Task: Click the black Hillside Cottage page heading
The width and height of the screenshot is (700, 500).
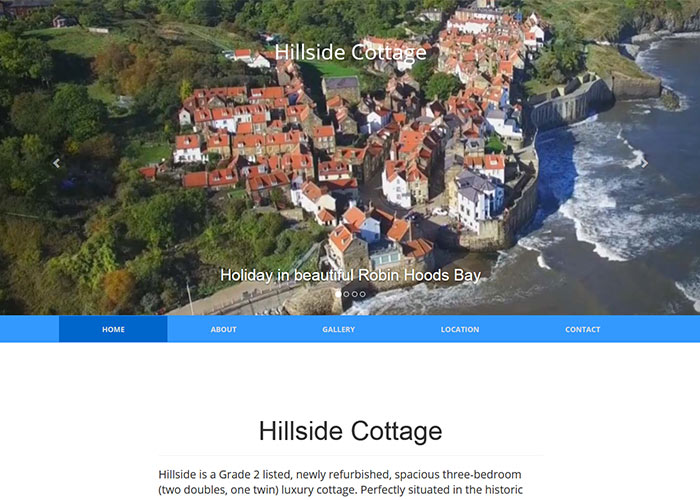Action: 350,431
